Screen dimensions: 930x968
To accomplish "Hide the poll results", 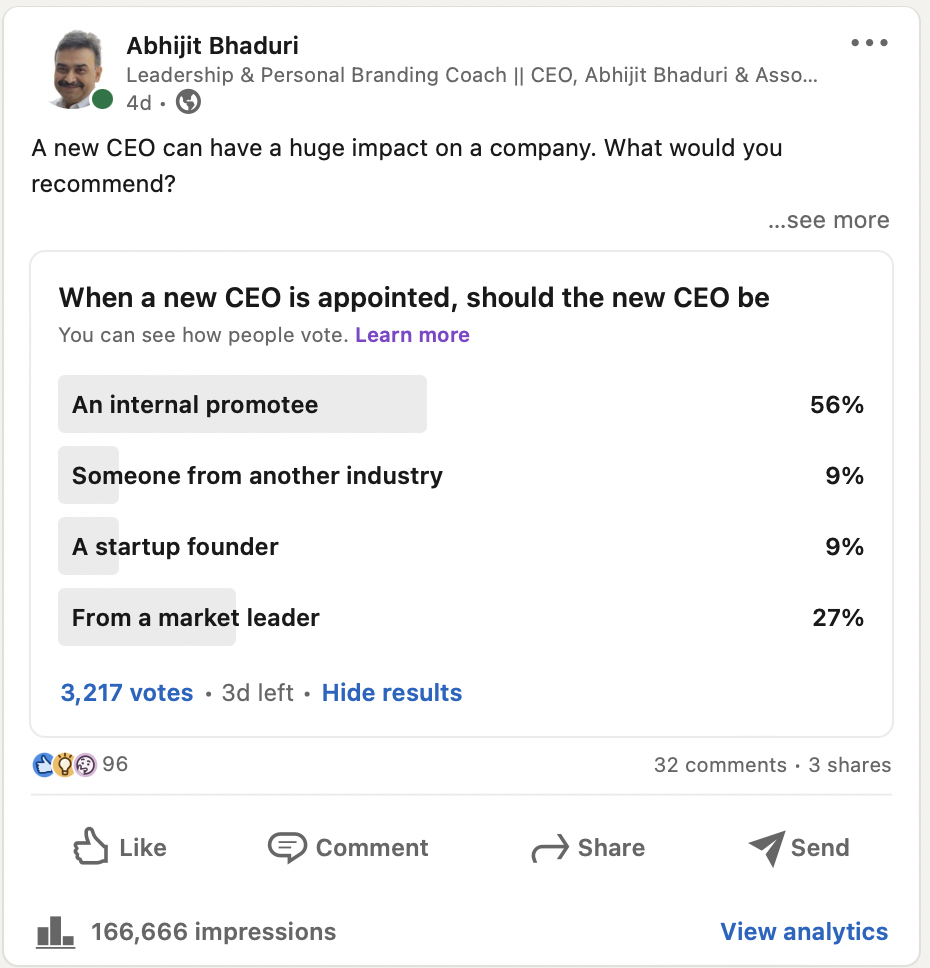I will click(x=392, y=693).
